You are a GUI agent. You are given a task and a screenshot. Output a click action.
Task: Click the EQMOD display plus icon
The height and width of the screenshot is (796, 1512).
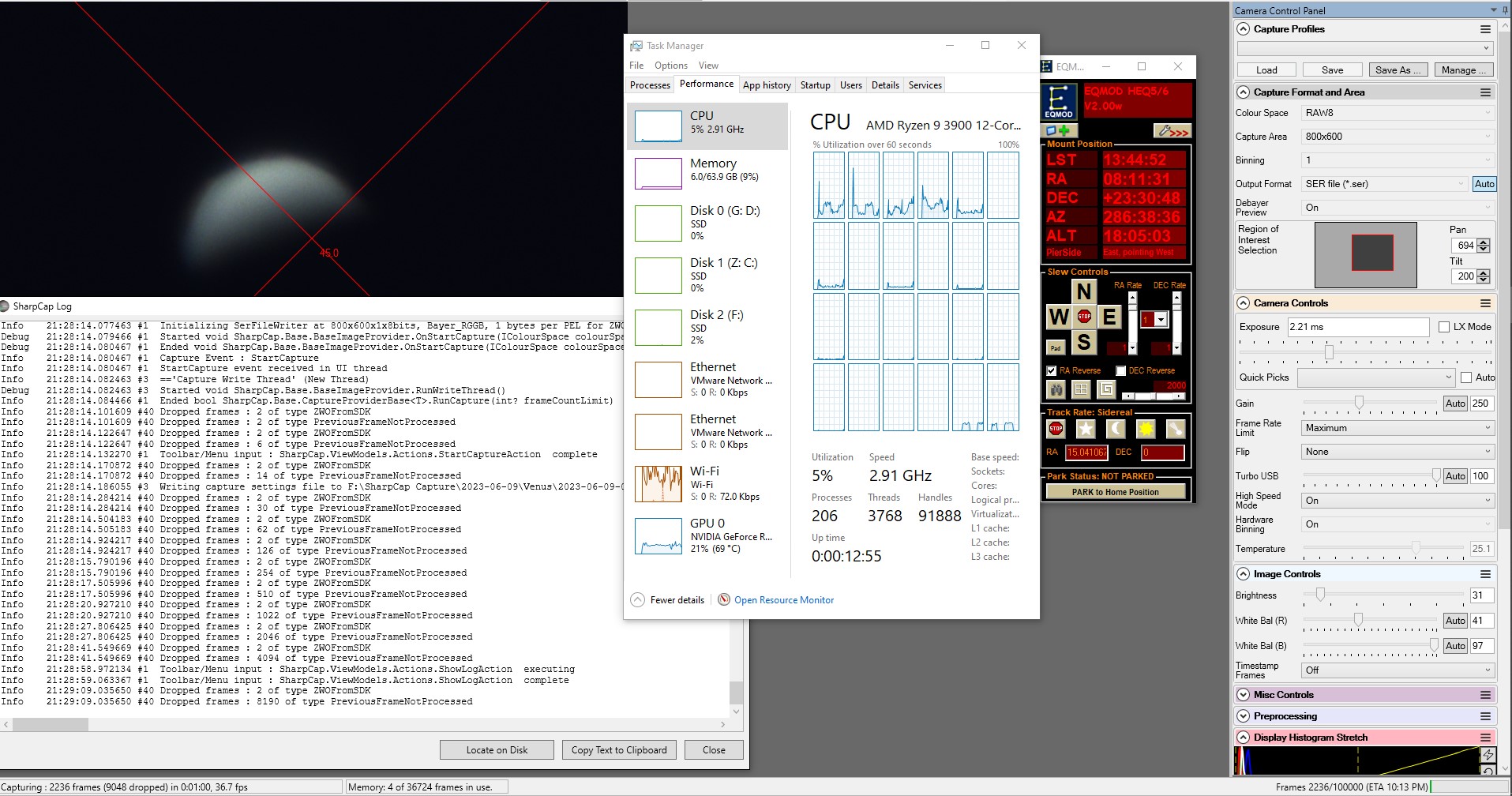click(x=1057, y=131)
